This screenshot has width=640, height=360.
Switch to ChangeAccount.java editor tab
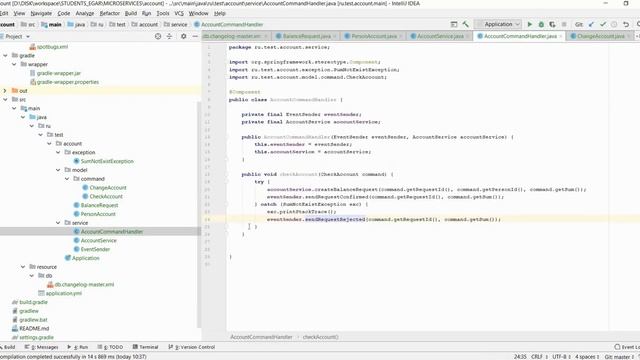pyautogui.click(x=601, y=36)
